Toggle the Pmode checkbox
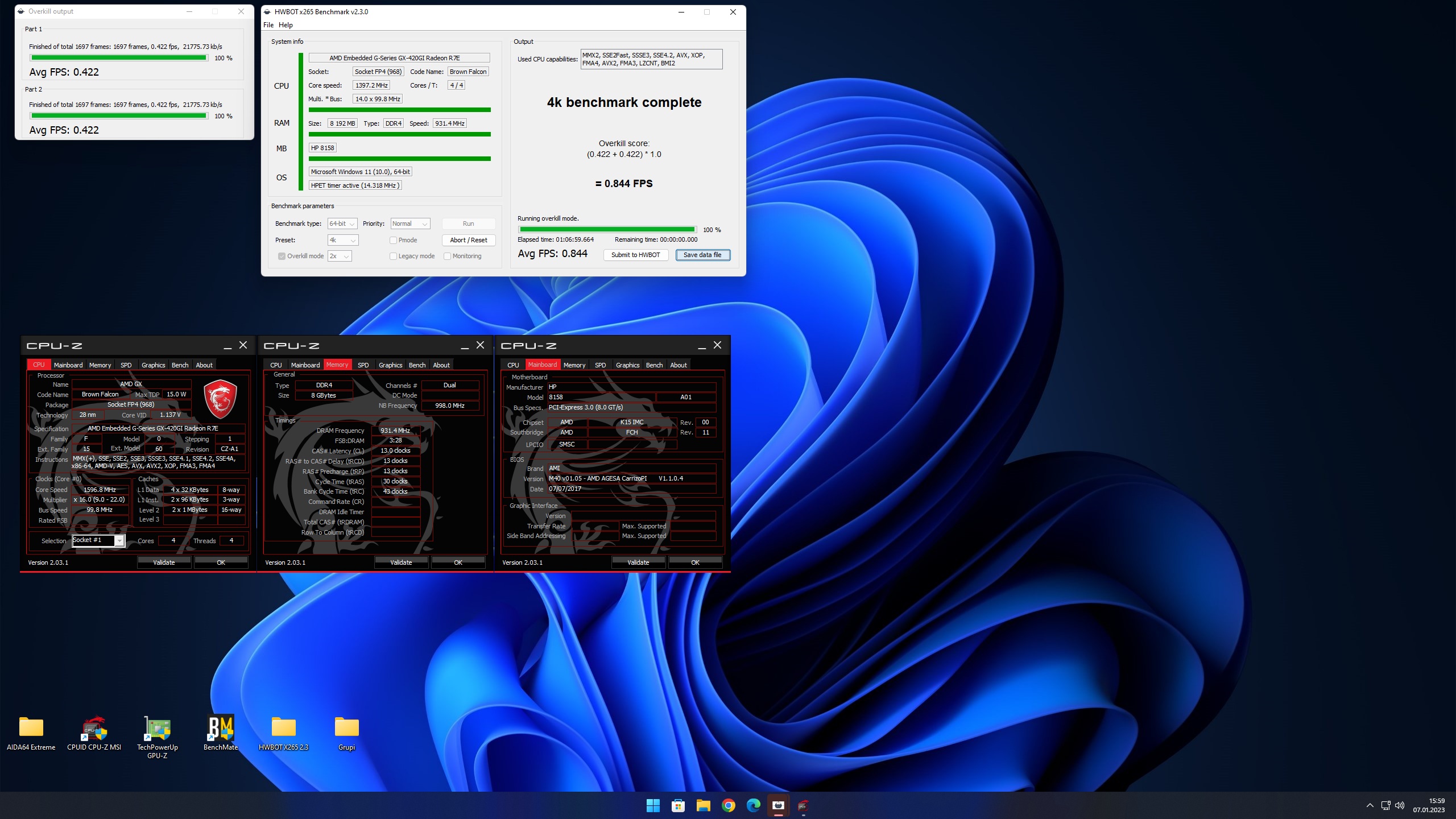 click(x=393, y=240)
